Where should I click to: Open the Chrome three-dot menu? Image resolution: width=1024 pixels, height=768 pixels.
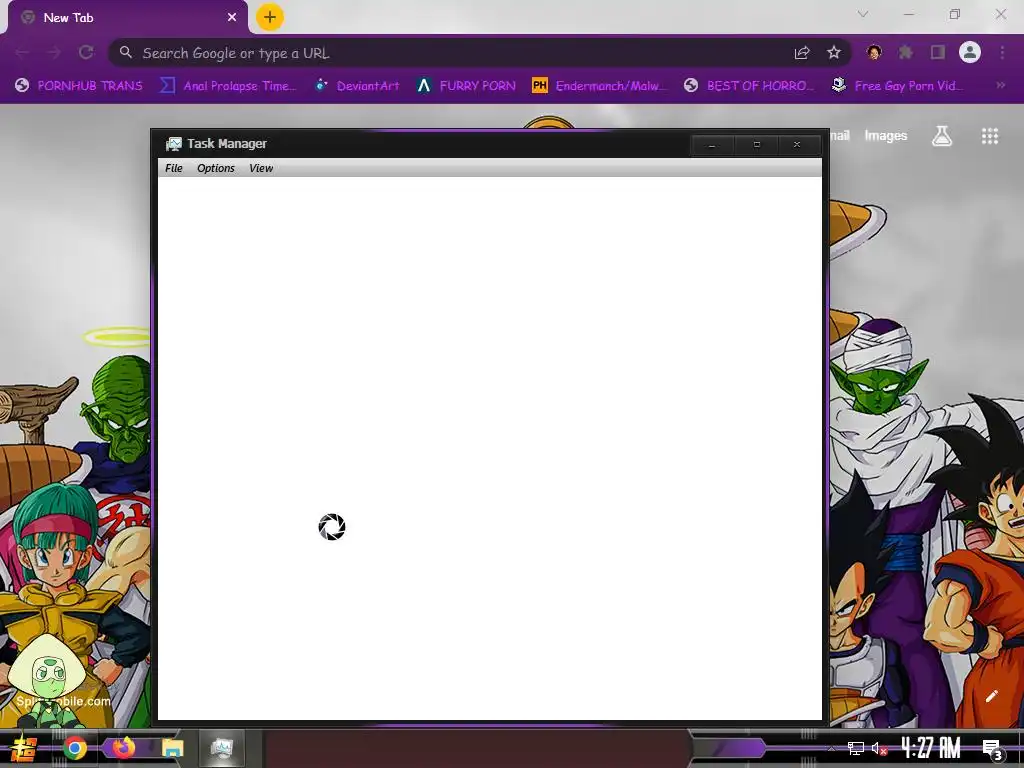(1002, 52)
